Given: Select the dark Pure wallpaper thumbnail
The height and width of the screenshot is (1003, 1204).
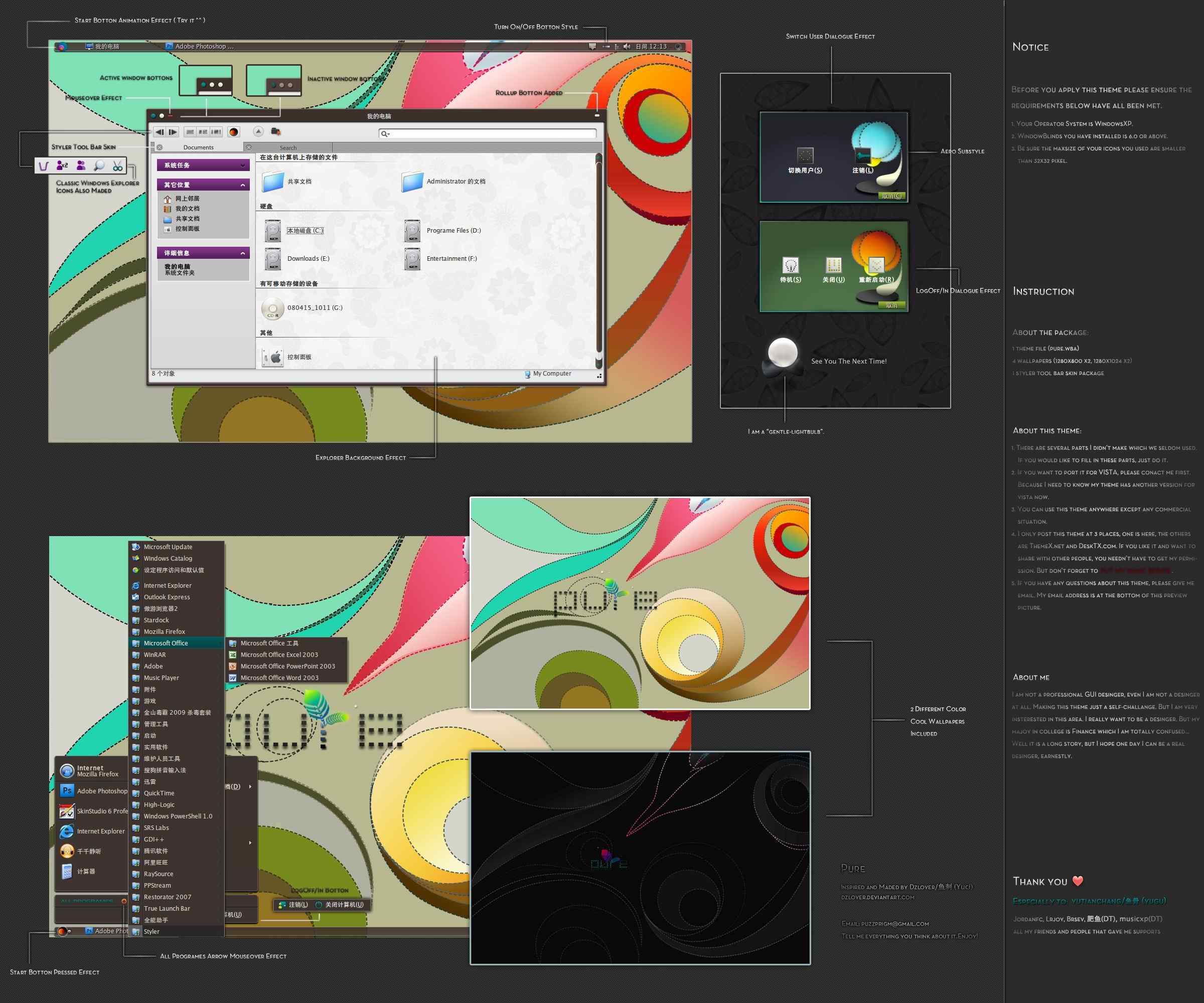Looking at the screenshot, I should [640, 858].
